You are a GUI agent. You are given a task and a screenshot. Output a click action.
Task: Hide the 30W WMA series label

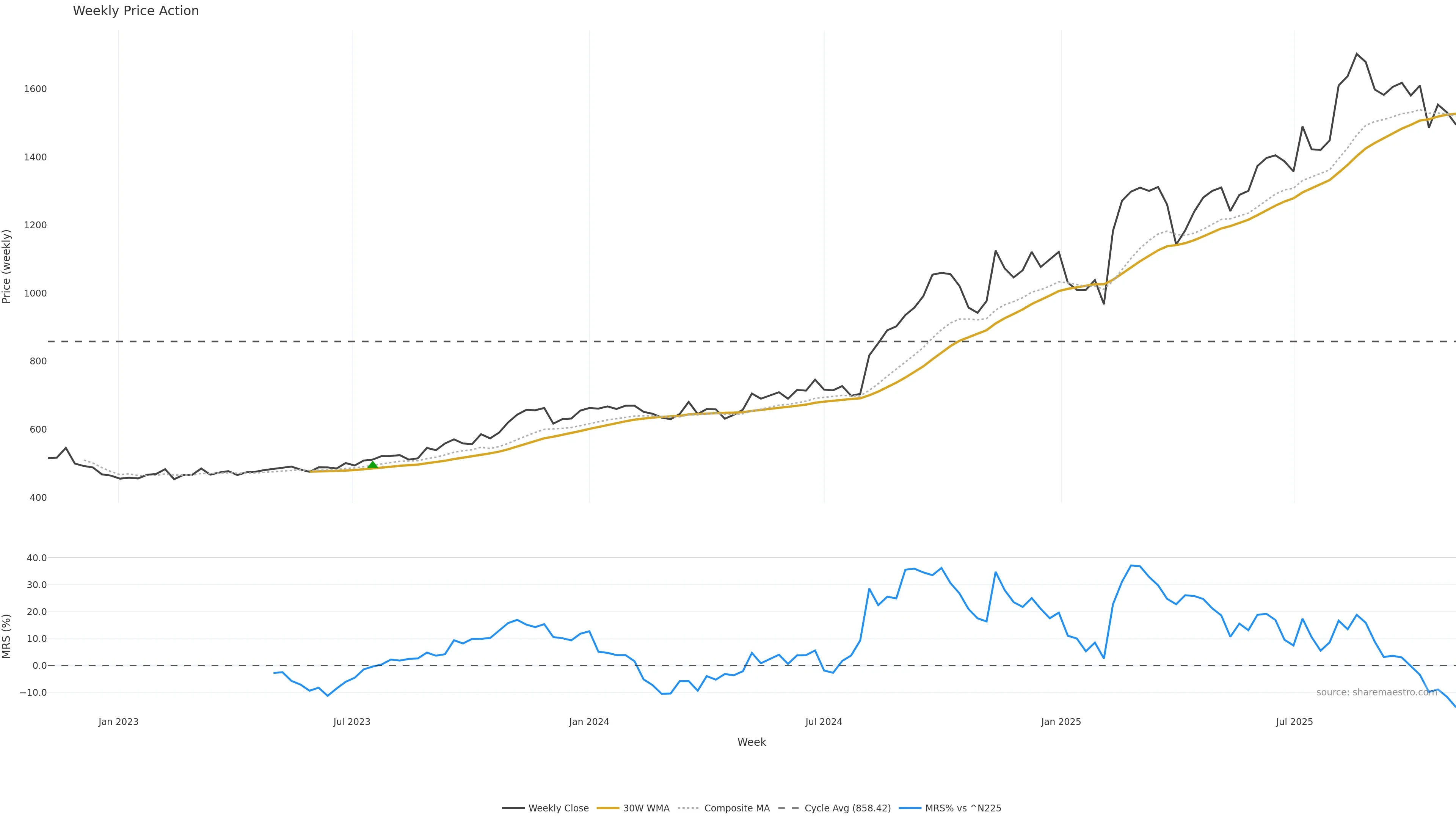pos(646,808)
